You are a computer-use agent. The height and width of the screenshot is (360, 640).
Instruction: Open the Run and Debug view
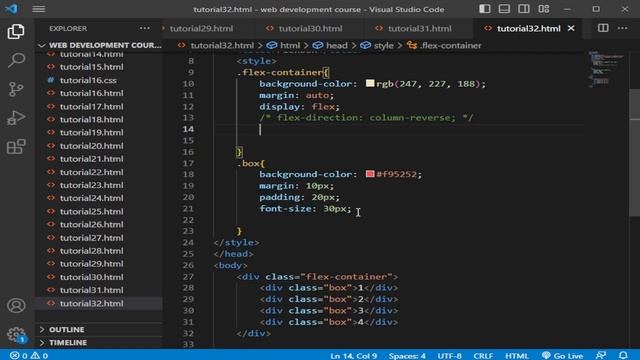[16, 118]
